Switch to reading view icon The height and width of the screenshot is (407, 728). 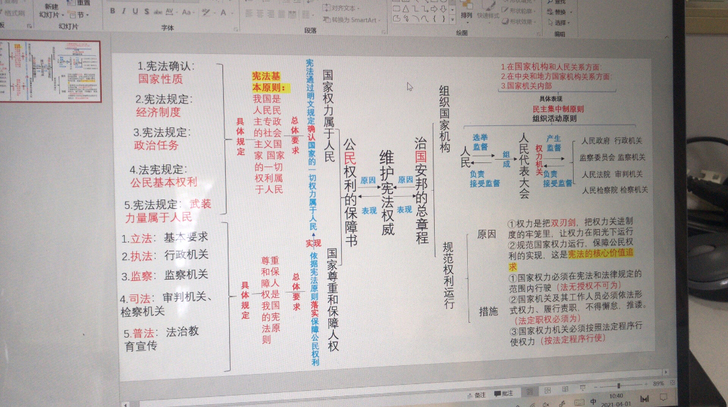coord(565,389)
